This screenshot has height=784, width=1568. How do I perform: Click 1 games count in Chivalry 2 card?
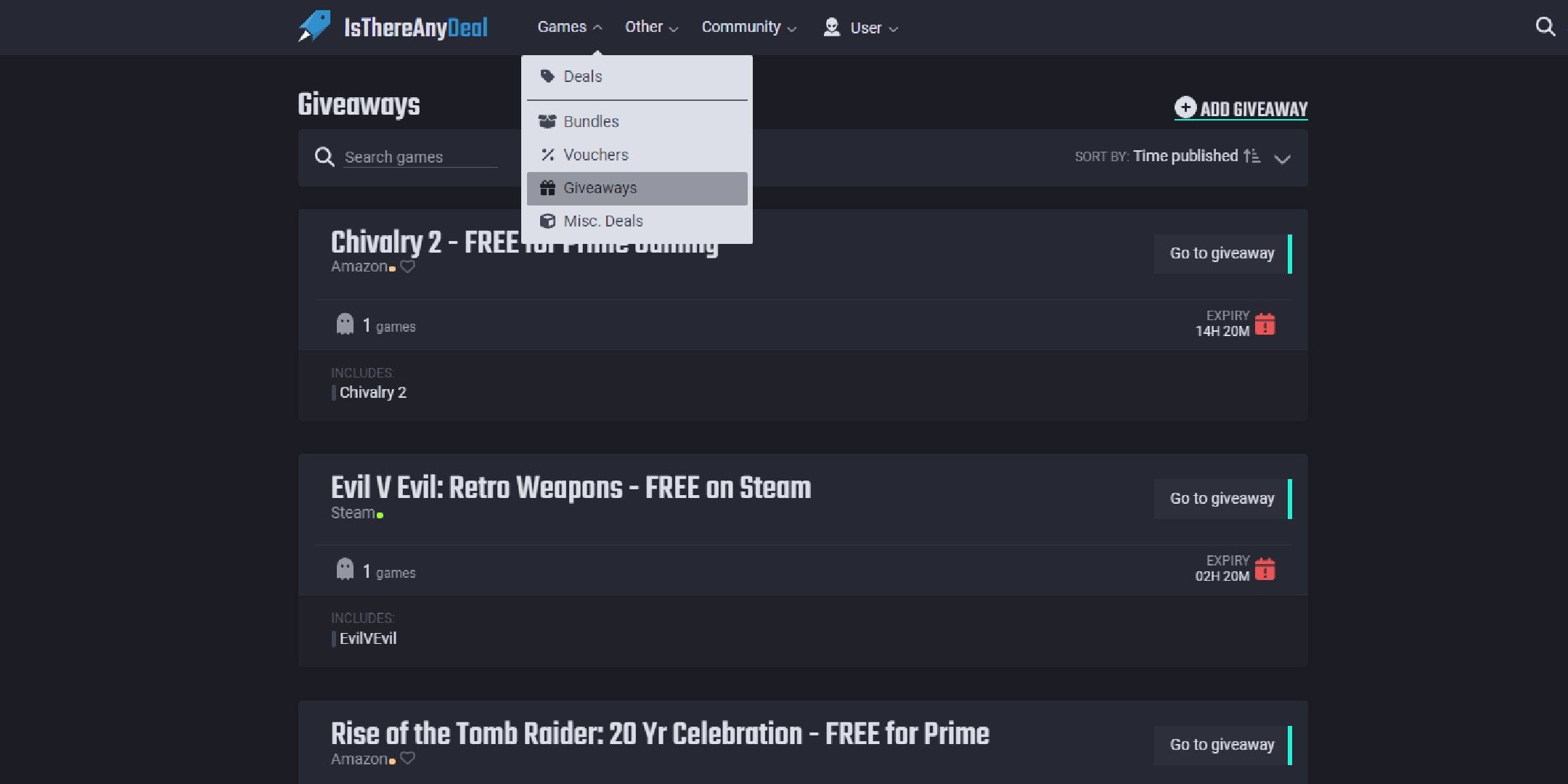click(389, 326)
